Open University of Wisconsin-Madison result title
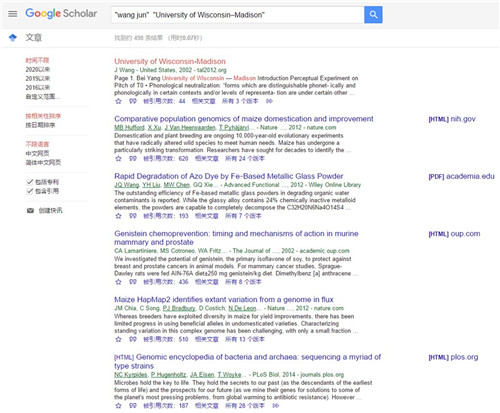Viewport: 500px width, 413px height. 170,61
